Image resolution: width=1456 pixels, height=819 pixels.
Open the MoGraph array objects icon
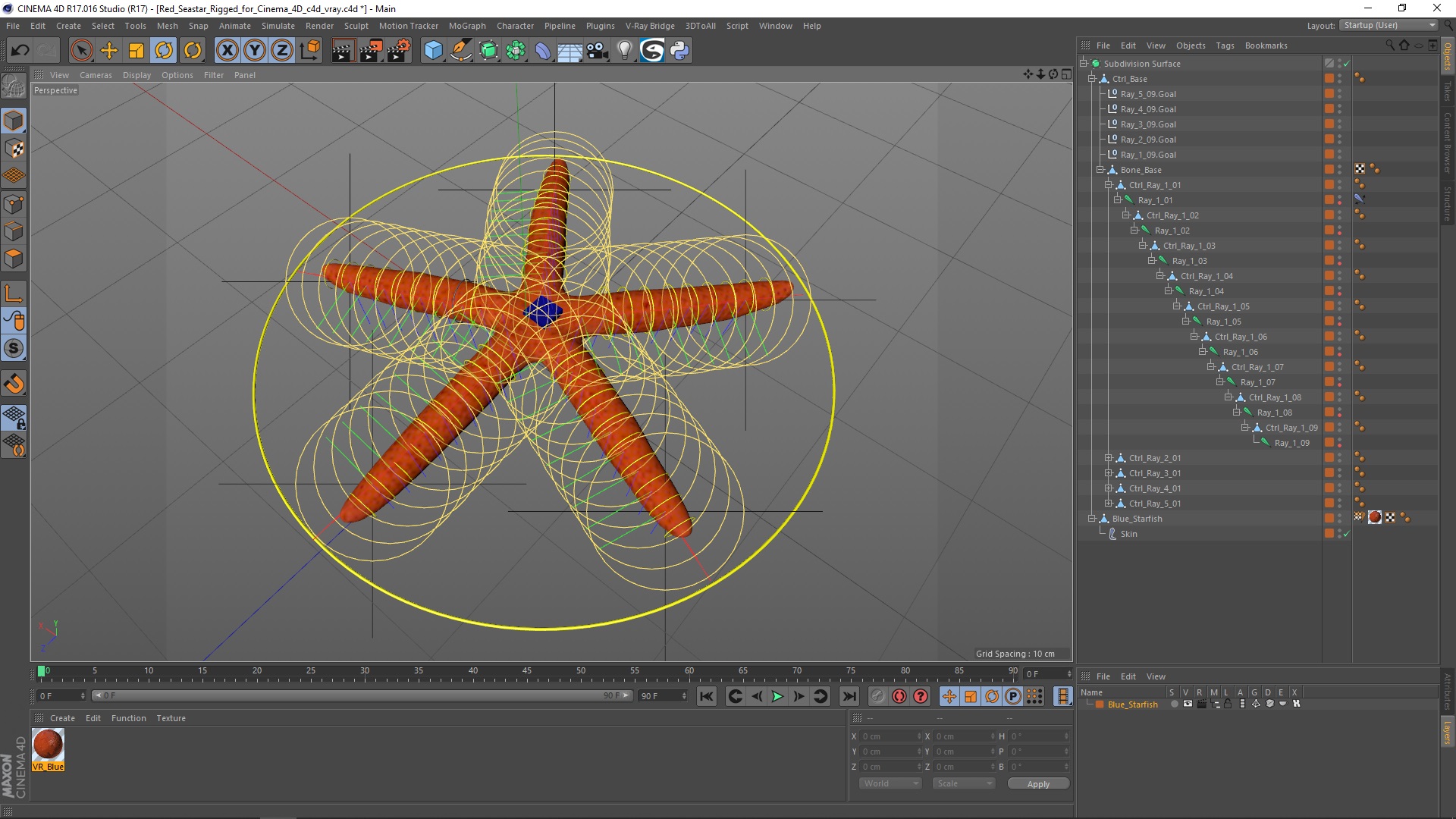coord(516,51)
